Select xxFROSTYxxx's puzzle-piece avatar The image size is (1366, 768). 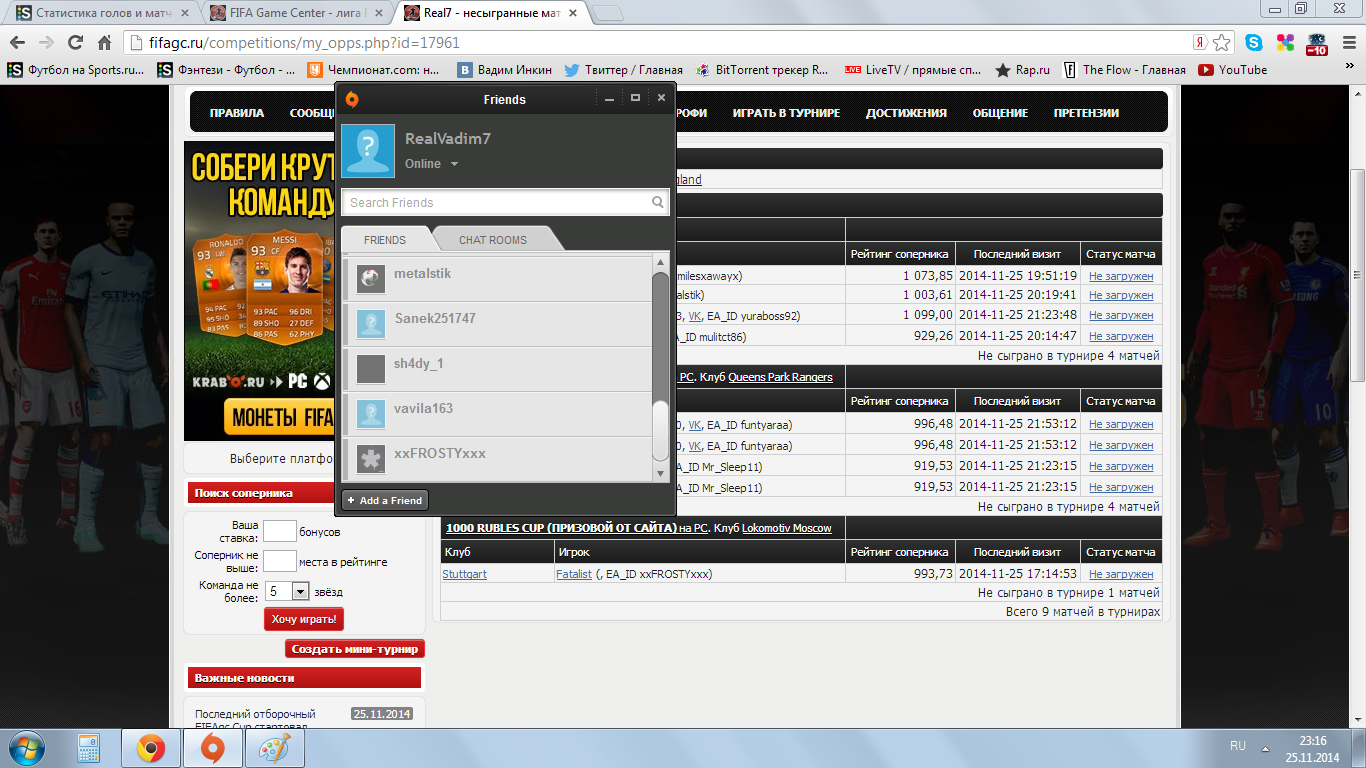click(x=371, y=458)
